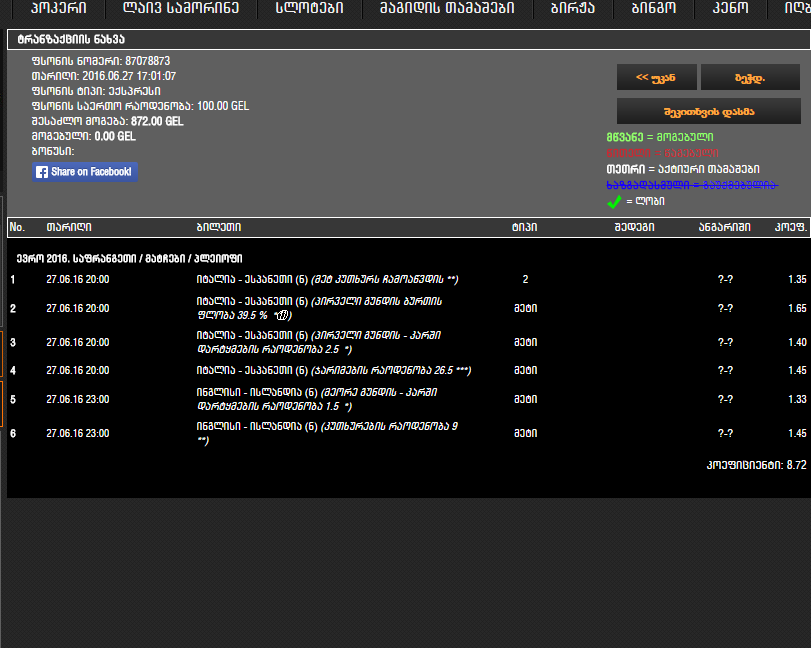Screen dimensions: 811x648
Task: Click the ბილეთი ticket column header
Action: coord(218,228)
